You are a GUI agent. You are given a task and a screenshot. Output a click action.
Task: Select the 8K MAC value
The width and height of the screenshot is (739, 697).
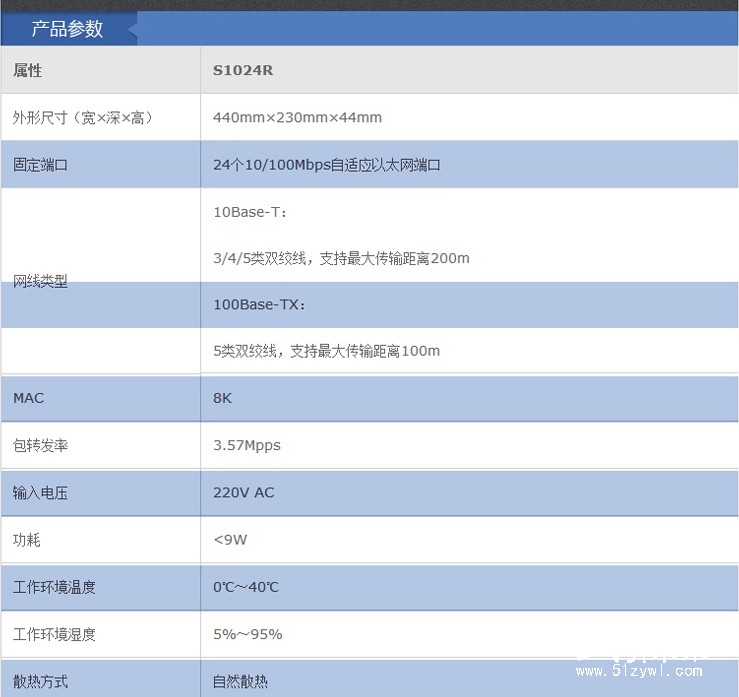tap(222, 398)
